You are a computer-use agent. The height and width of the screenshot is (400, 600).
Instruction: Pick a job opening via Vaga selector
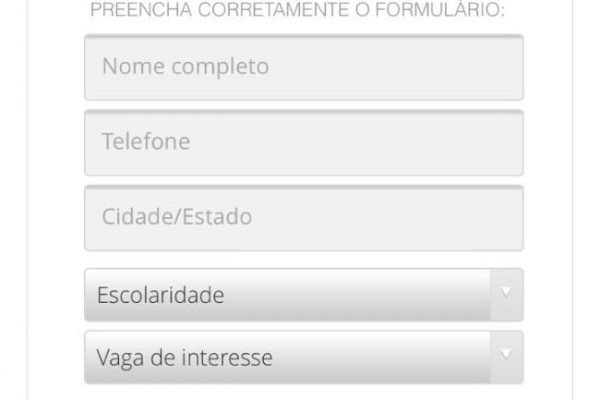[303, 357]
